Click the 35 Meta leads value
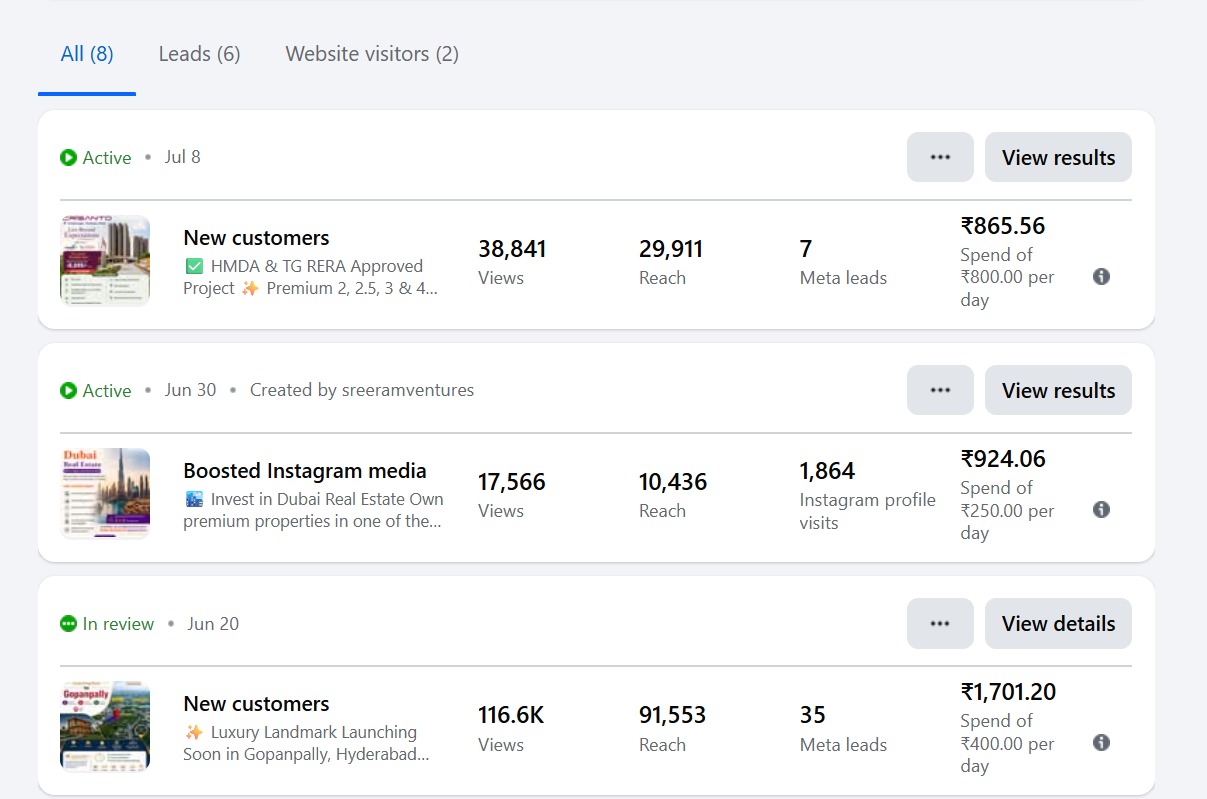 coord(813,715)
